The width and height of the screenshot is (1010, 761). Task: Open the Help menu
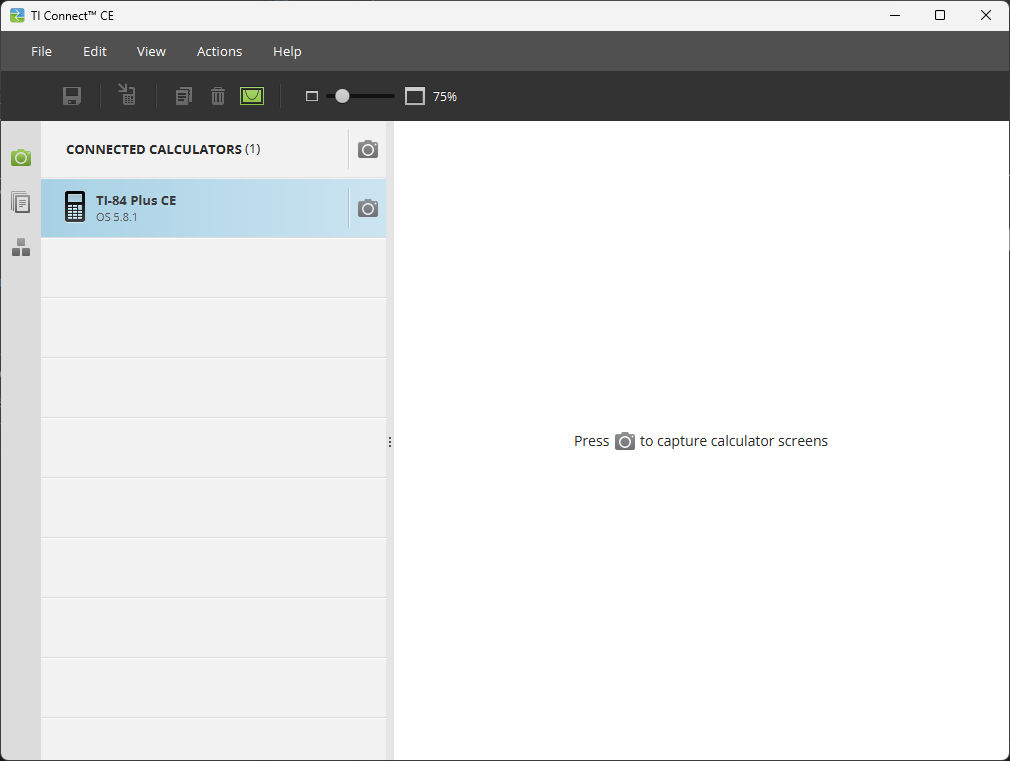(x=287, y=51)
